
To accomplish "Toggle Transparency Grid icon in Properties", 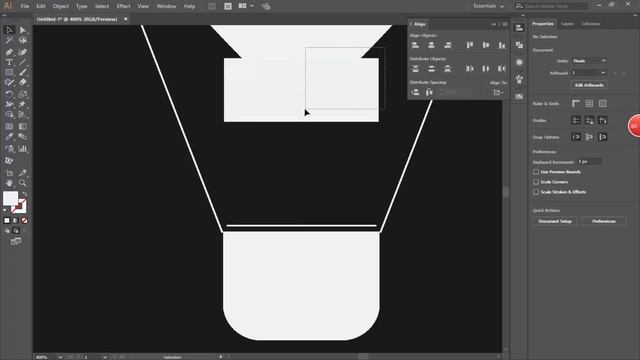I will pyautogui.click(x=602, y=103).
